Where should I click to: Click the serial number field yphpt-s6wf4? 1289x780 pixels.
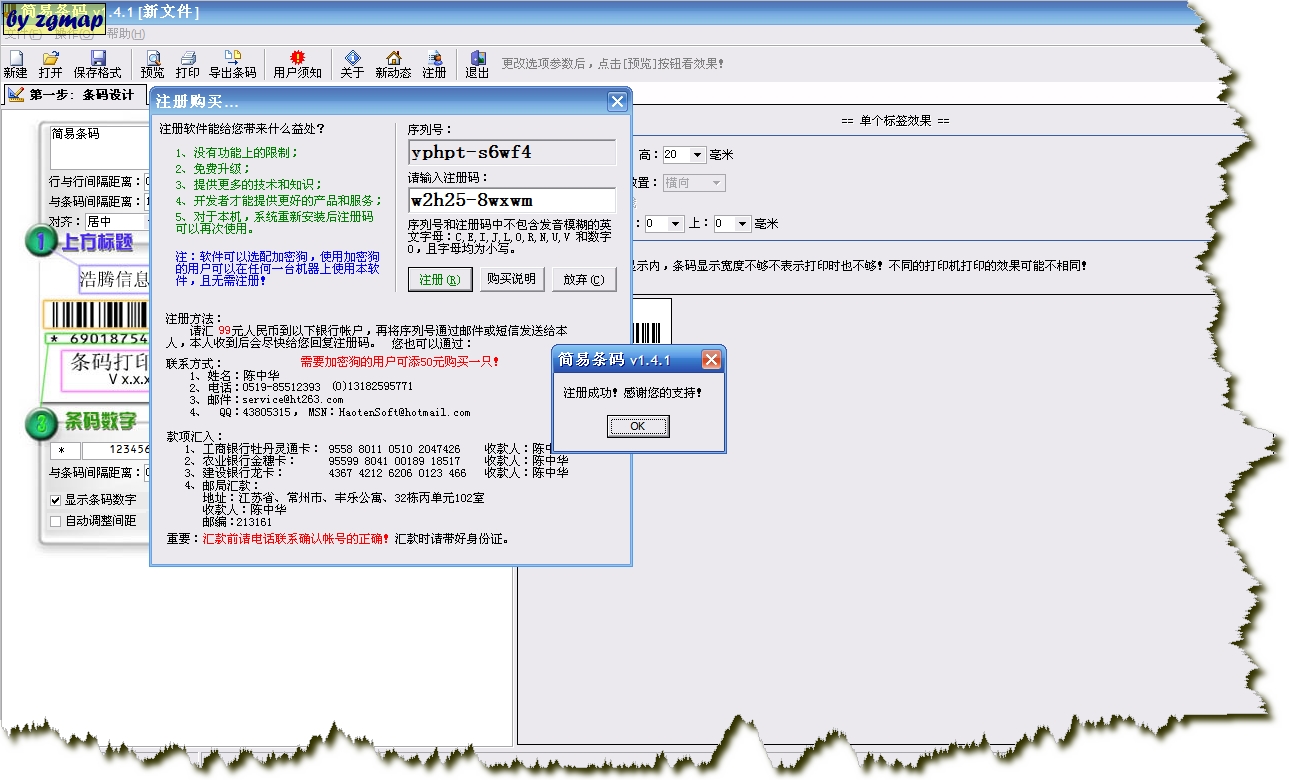point(512,152)
